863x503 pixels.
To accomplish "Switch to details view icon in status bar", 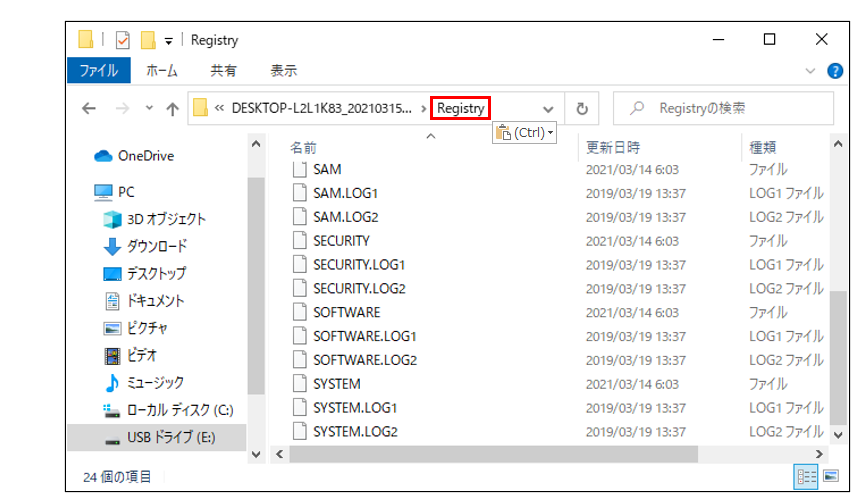I will [x=806, y=477].
